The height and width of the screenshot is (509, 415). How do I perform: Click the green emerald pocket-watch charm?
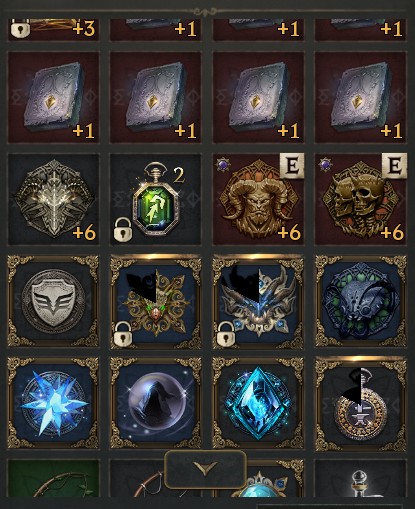pos(156,199)
